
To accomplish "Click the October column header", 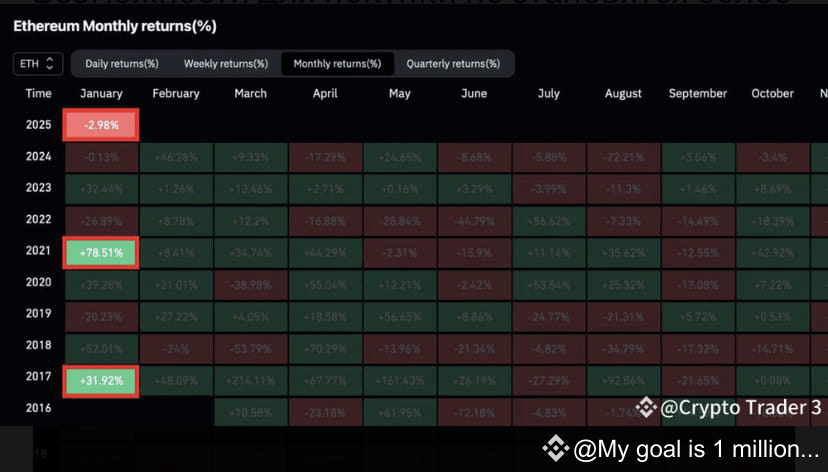I will (773, 93).
